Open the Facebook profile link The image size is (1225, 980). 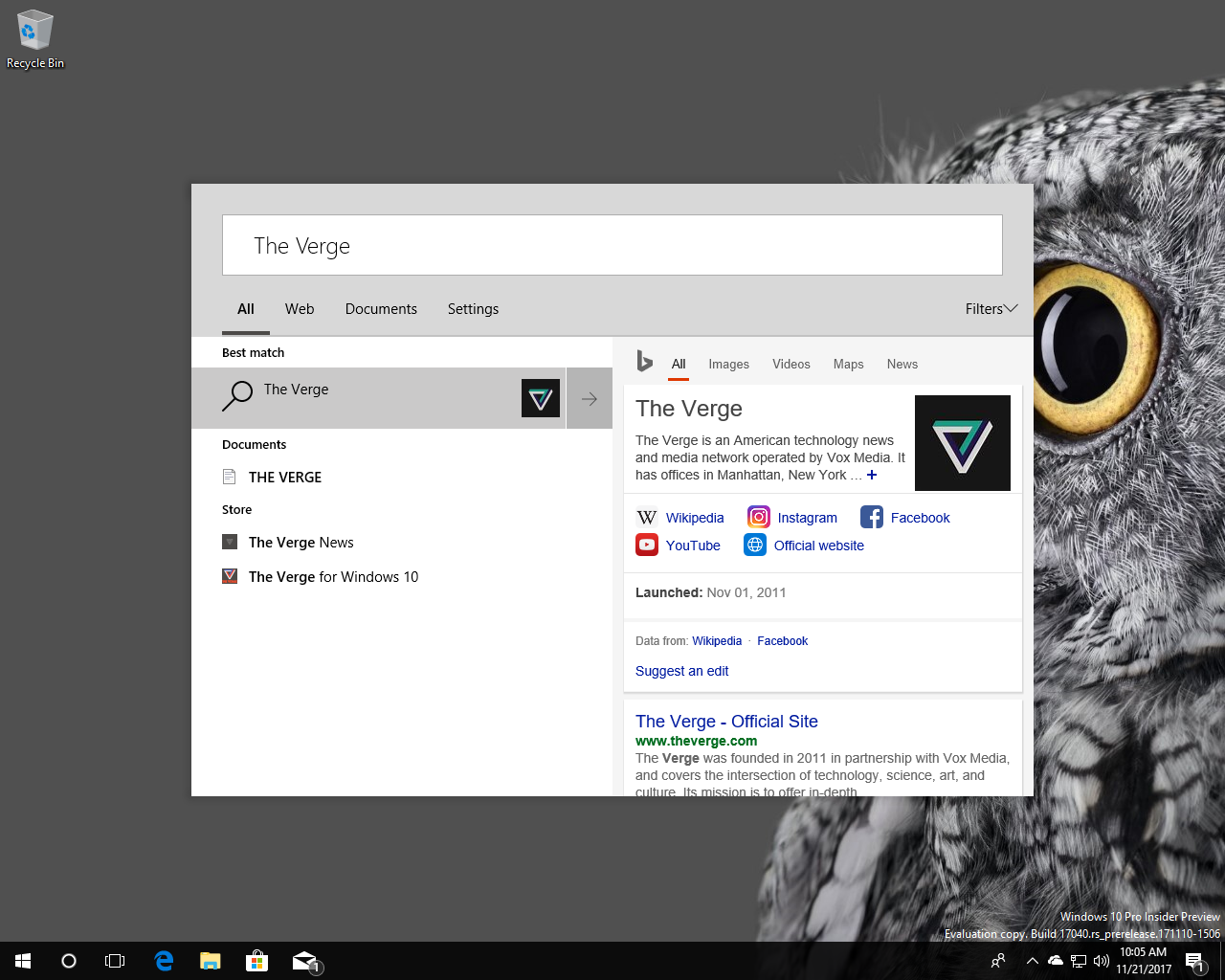pos(920,518)
